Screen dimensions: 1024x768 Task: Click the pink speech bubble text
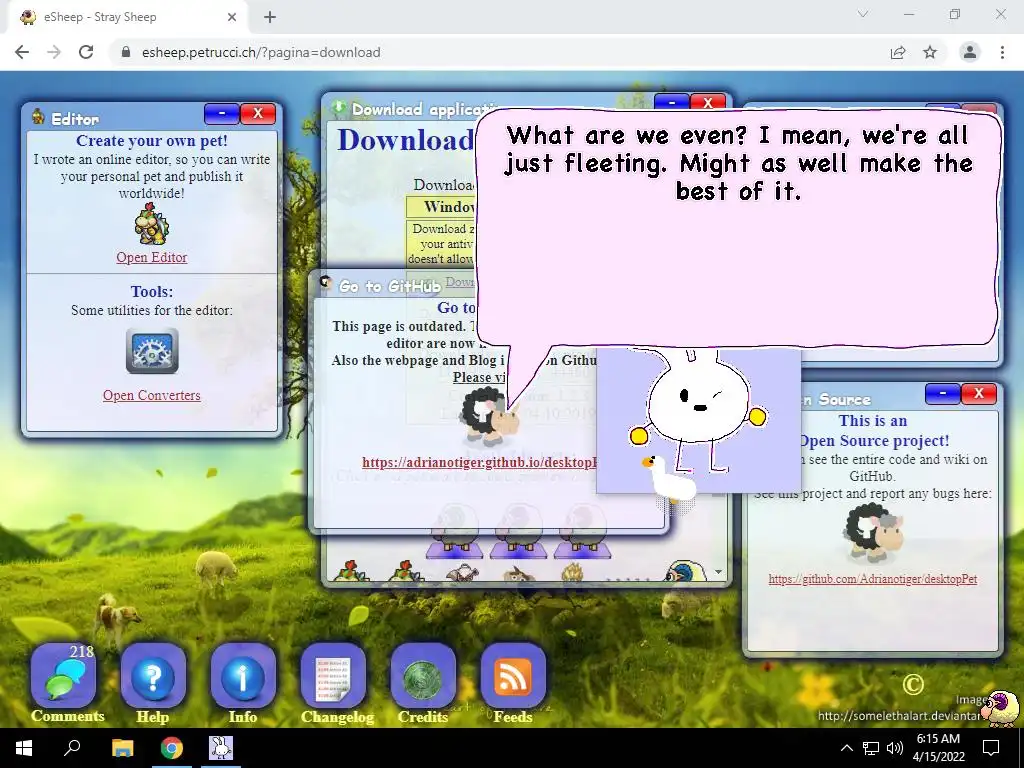pos(739,163)
